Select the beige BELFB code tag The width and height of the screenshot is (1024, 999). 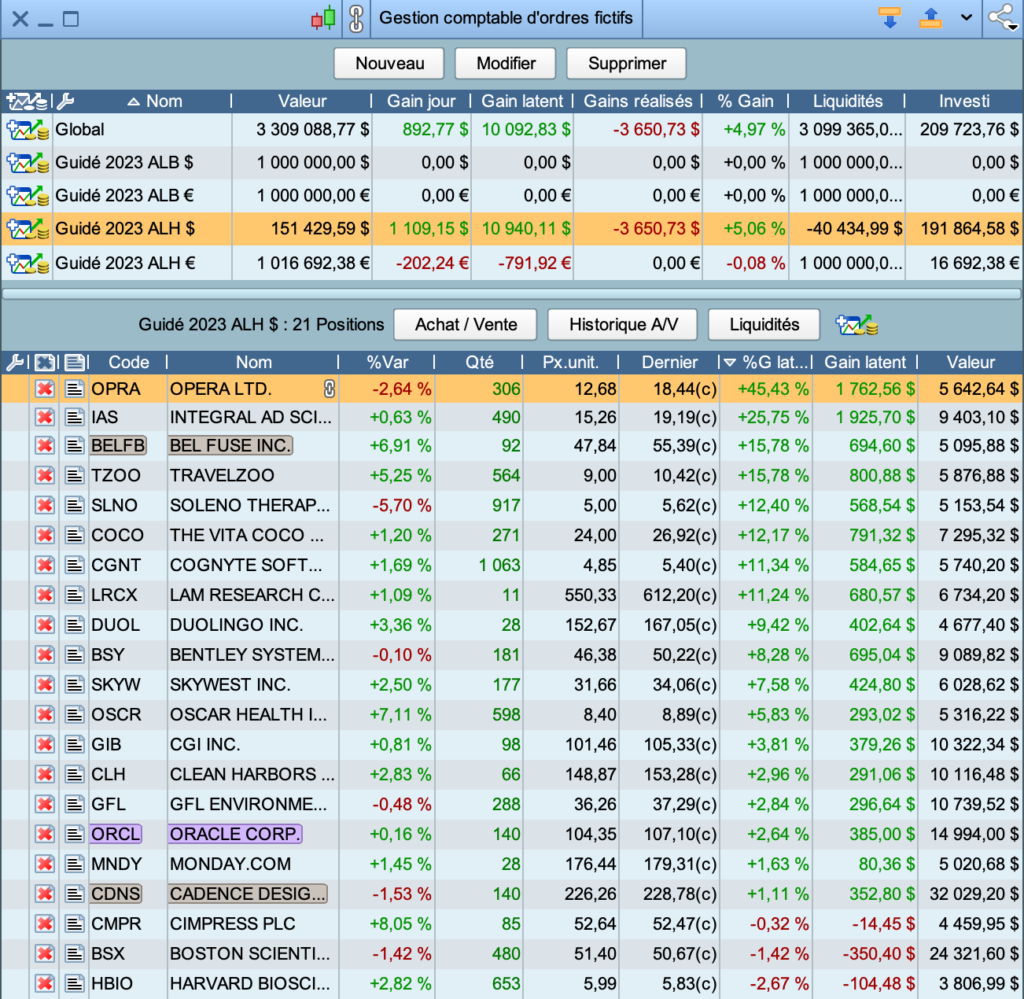pos(118,445)
